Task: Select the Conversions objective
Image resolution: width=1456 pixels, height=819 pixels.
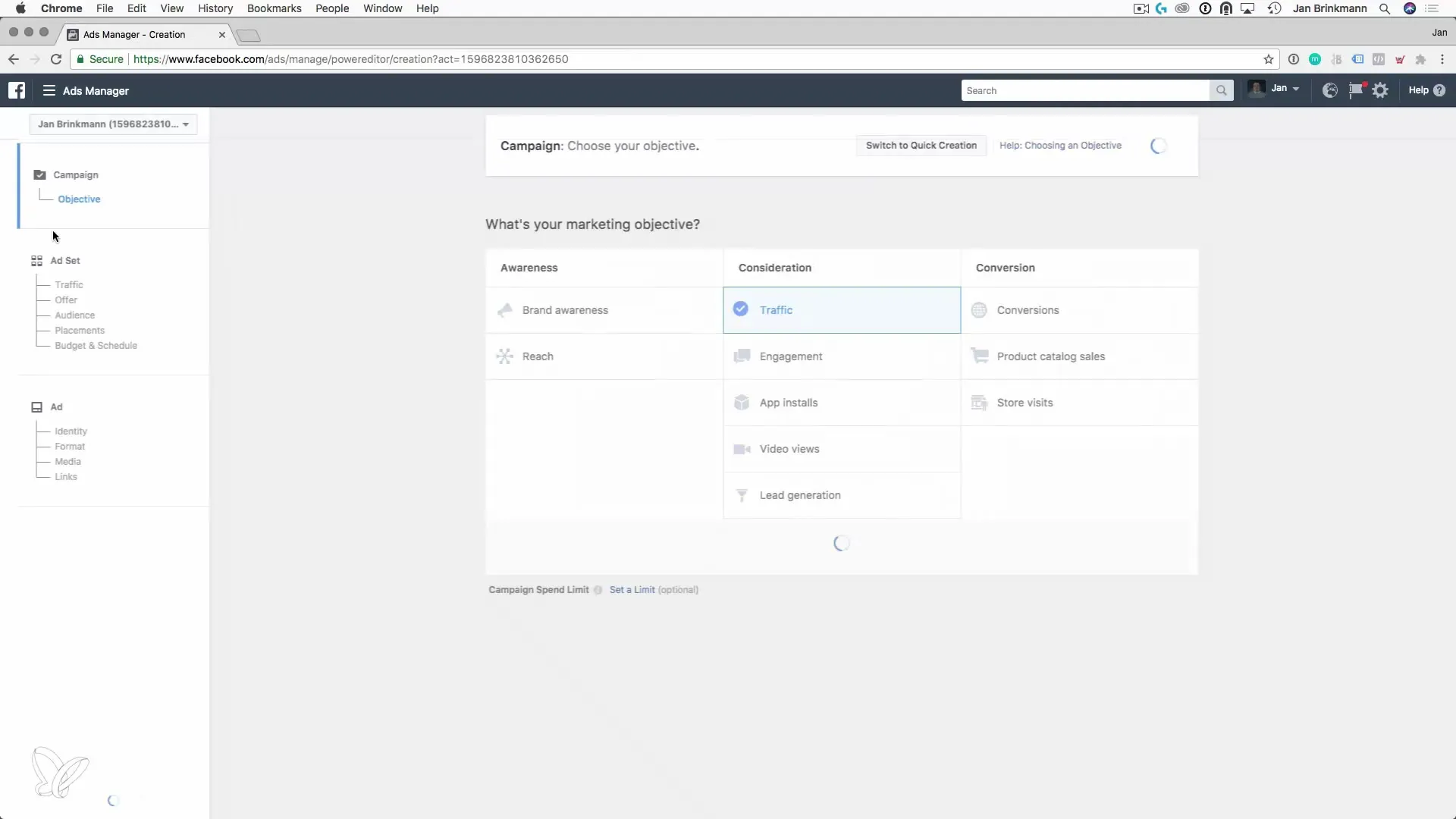Action: (1080, 310)
